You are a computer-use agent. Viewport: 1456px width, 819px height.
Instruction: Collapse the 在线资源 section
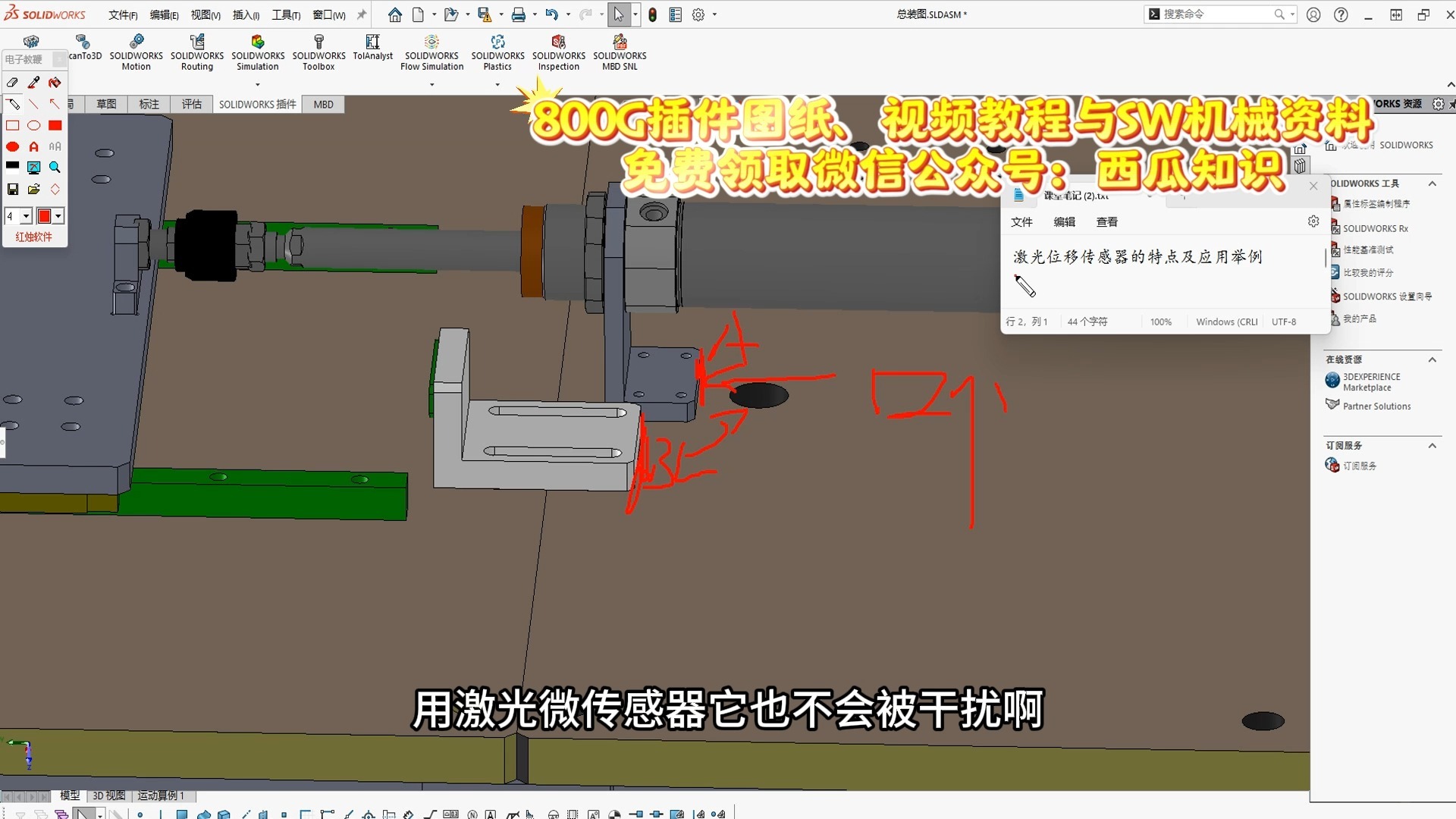click(1432, 359)
